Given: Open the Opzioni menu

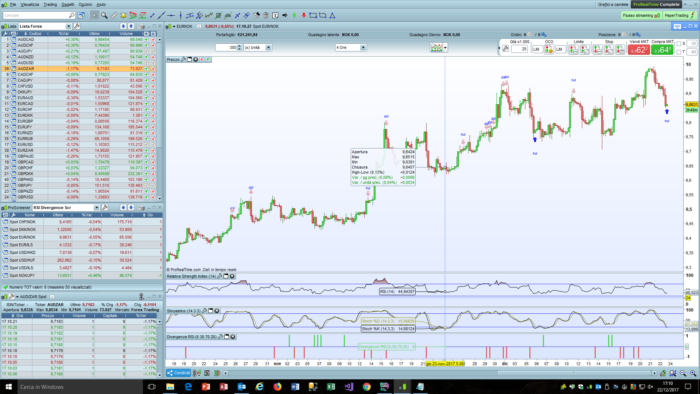Looking at the screenshot, I should (85, 4).
